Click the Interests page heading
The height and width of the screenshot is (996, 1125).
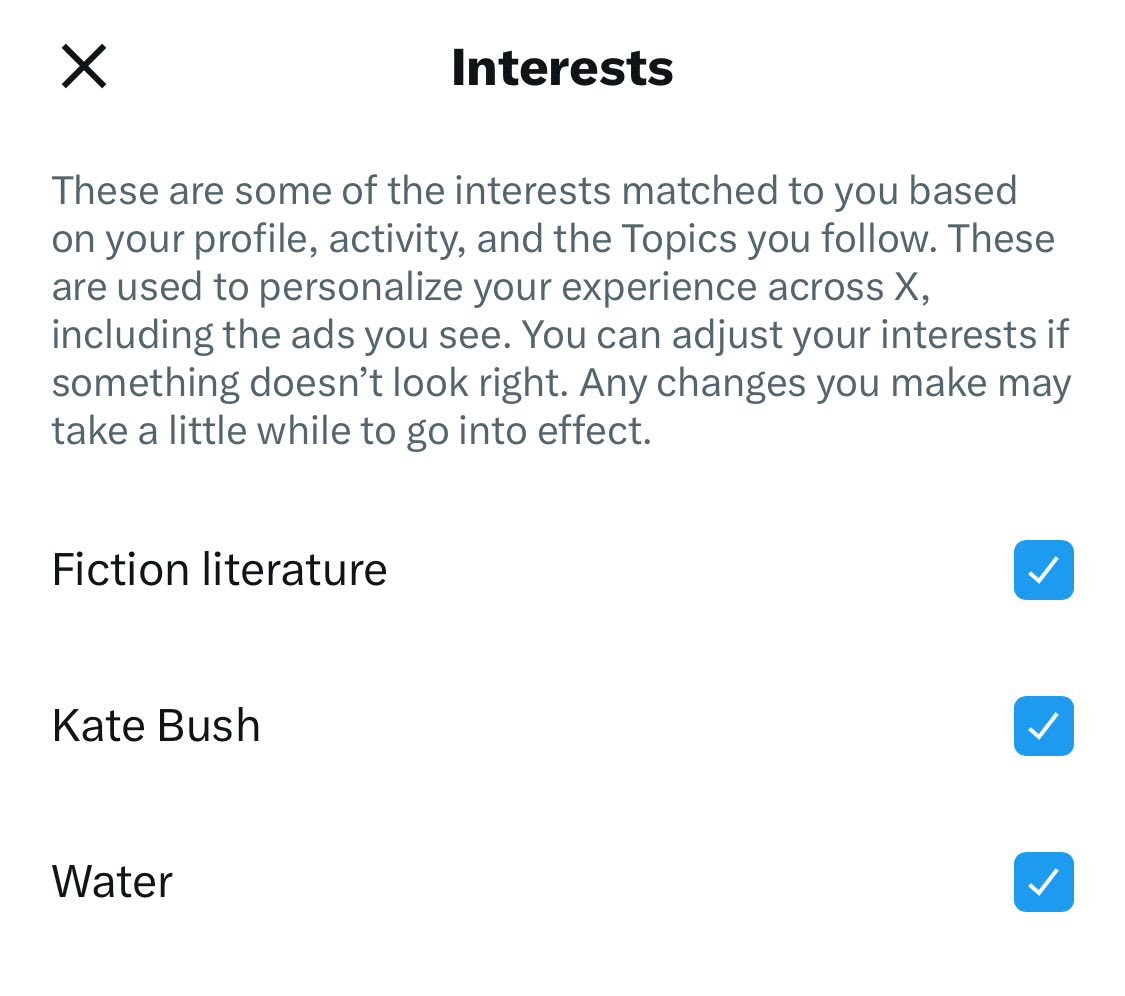click(562, 68)
